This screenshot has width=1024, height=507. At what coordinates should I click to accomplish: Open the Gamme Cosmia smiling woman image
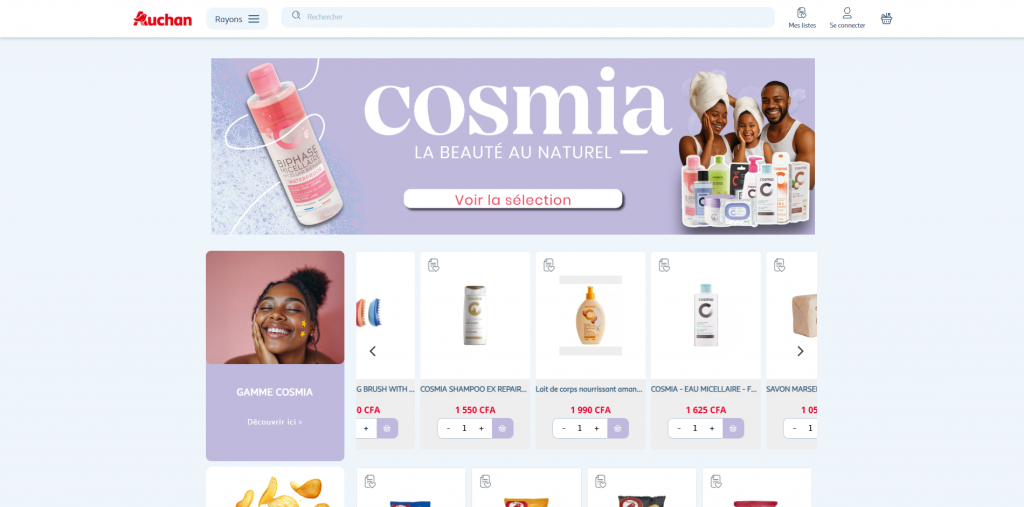pyautogui.click(x=275, y=307)
